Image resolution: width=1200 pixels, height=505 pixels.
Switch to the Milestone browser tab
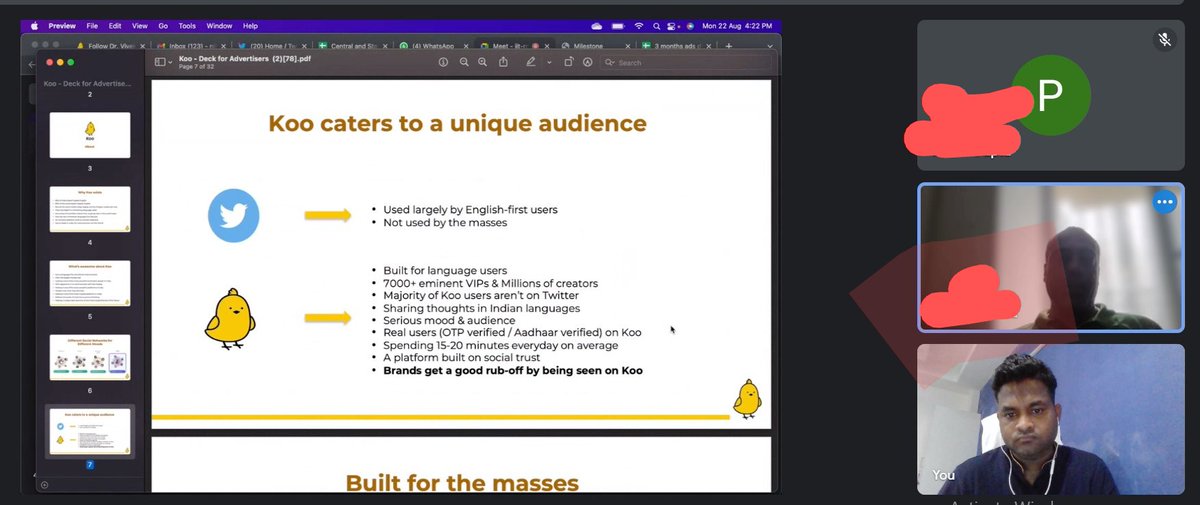[x=596, y=46]
